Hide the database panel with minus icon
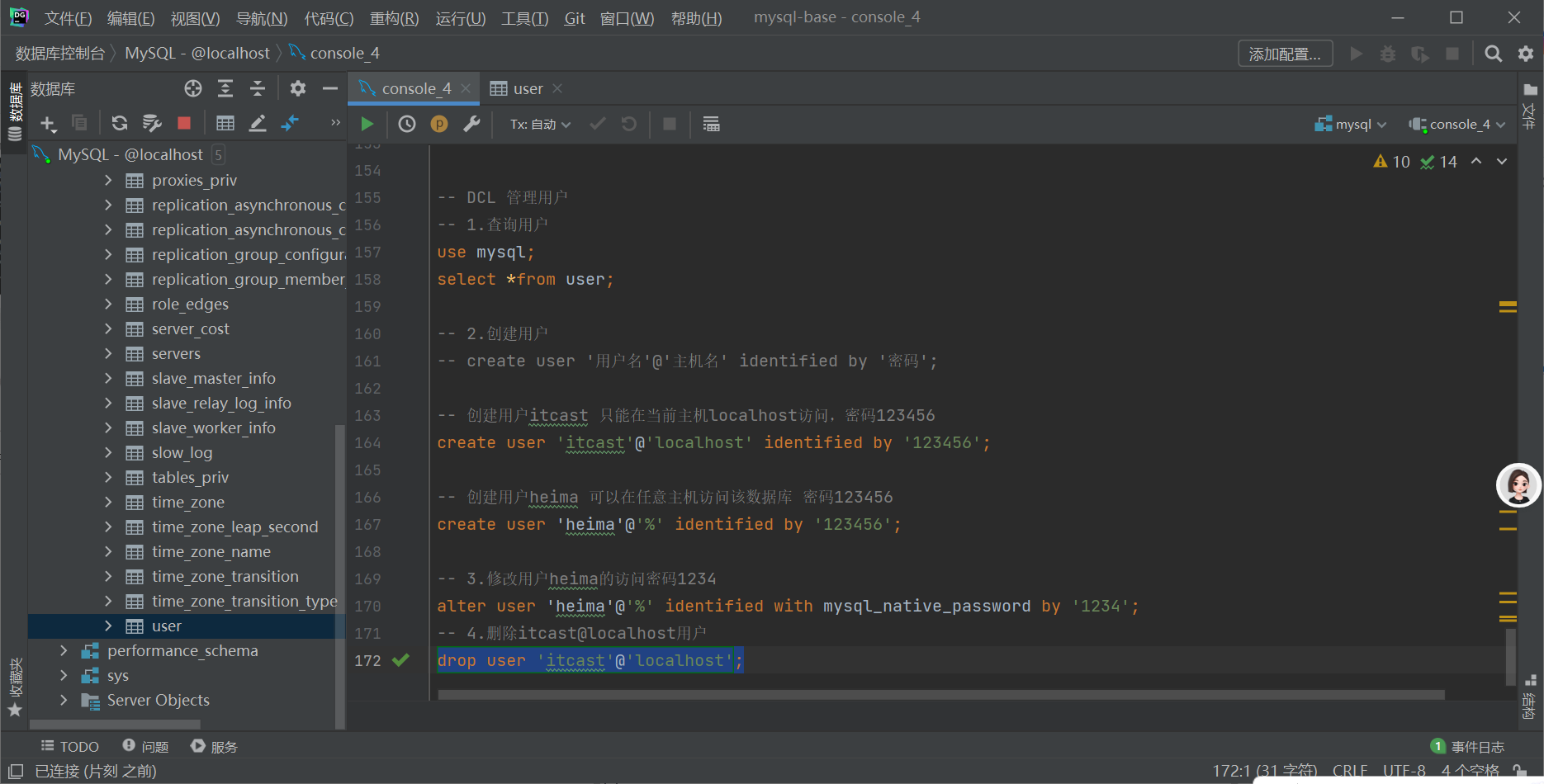 (330, 88)
